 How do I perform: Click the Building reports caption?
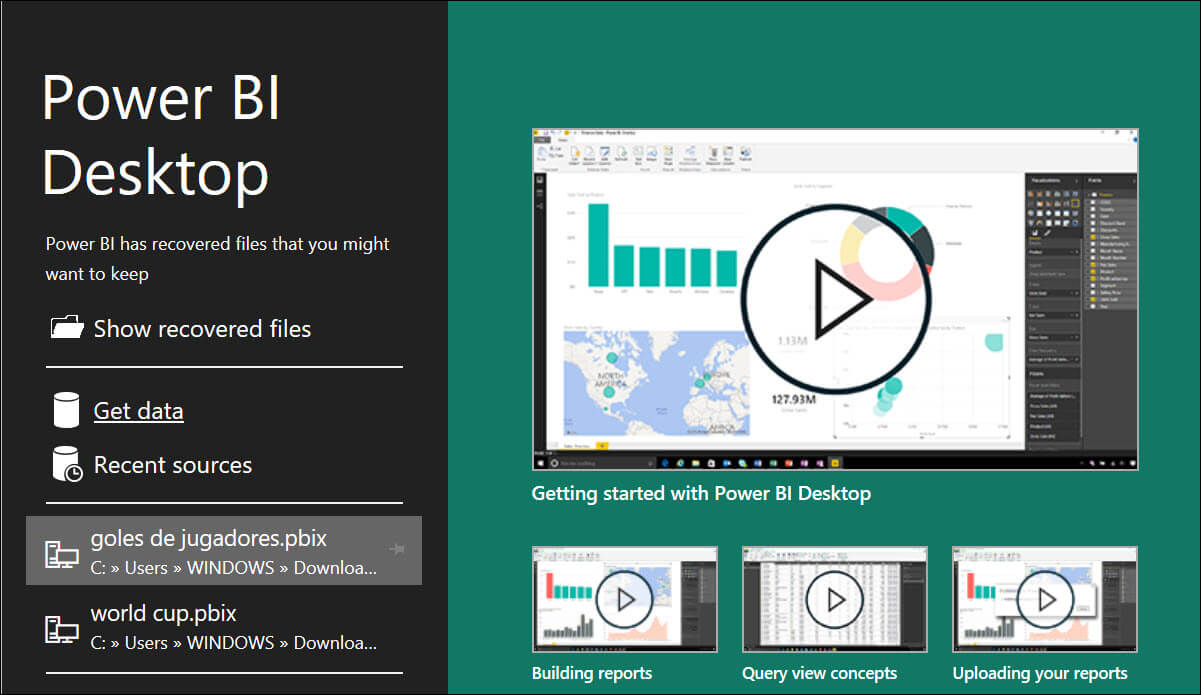(592, 673)
